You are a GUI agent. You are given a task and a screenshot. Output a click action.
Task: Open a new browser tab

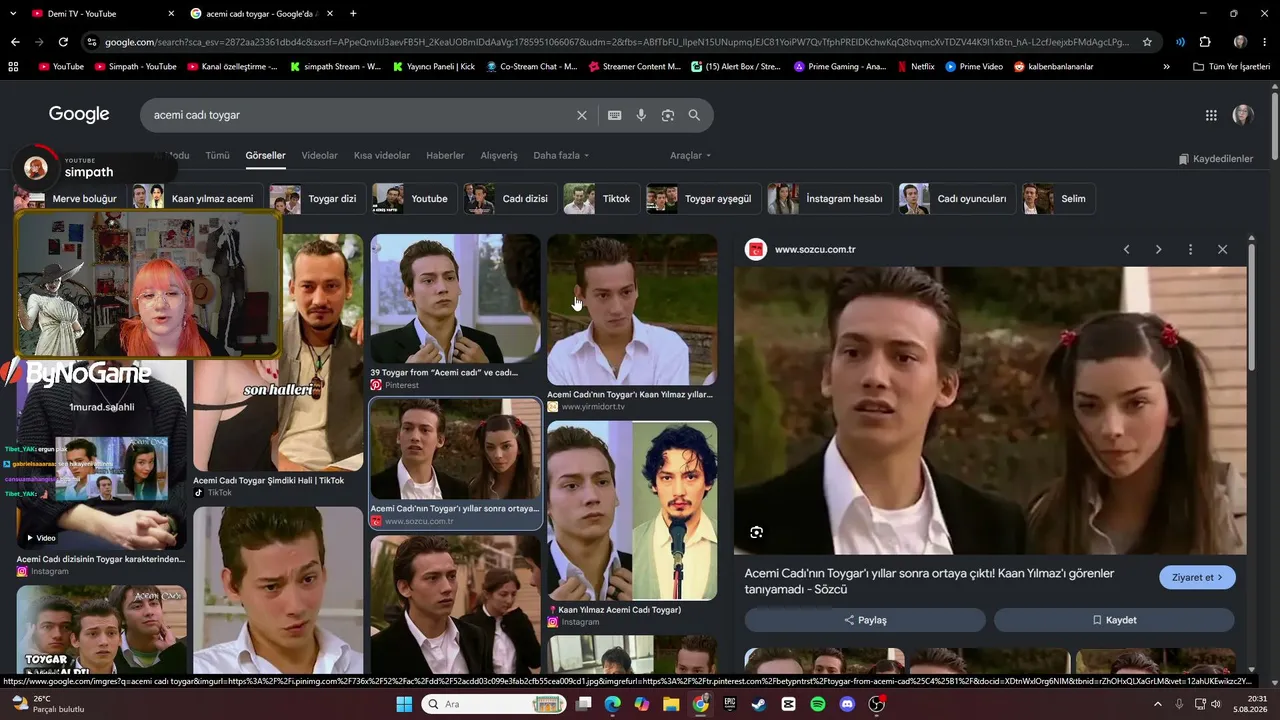353,14
